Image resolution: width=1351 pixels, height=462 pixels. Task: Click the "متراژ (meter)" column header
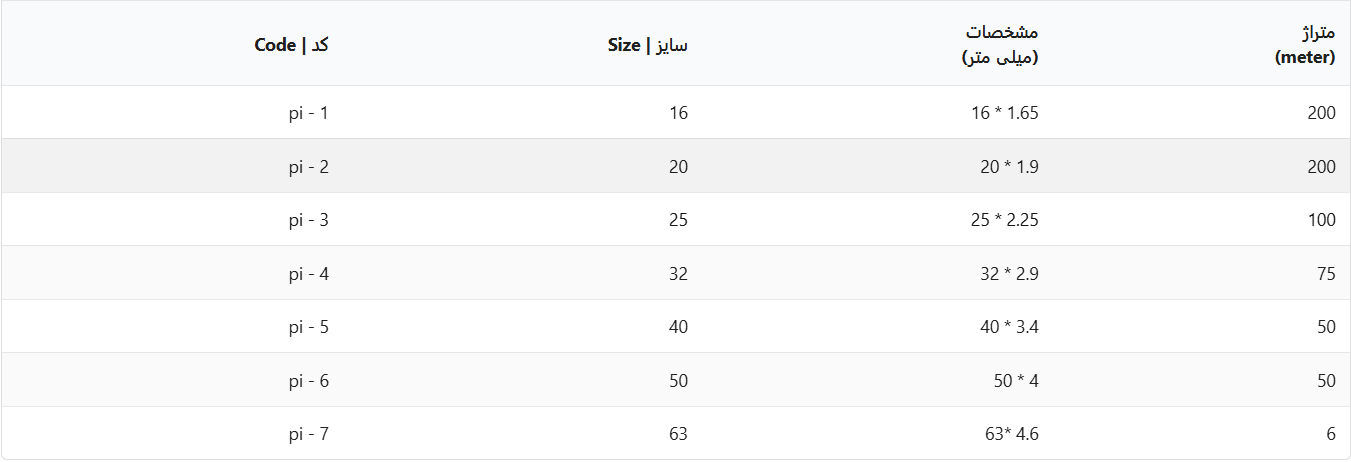[1306, 45]
